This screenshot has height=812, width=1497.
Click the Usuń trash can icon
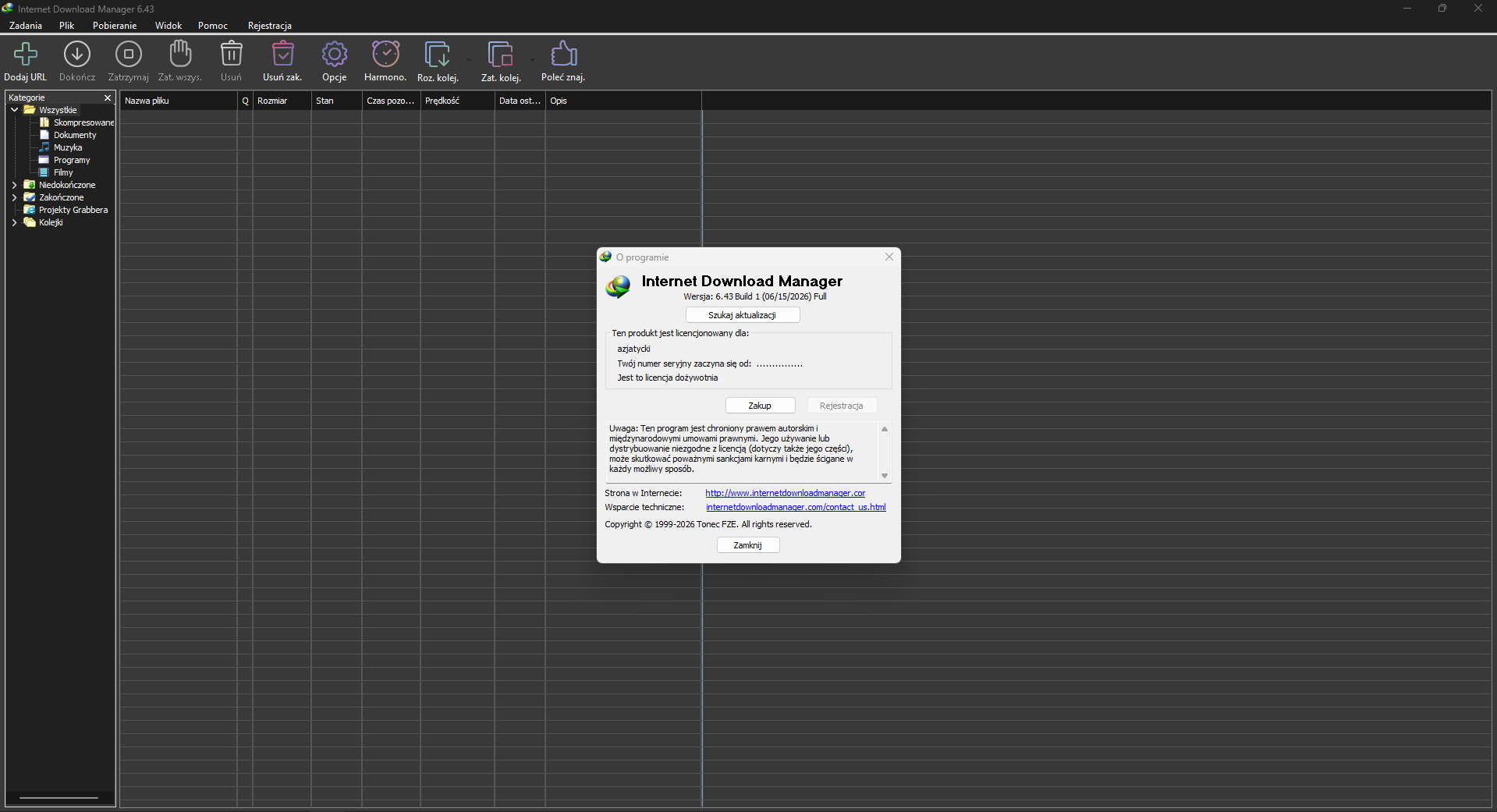(x=231, y=53)
